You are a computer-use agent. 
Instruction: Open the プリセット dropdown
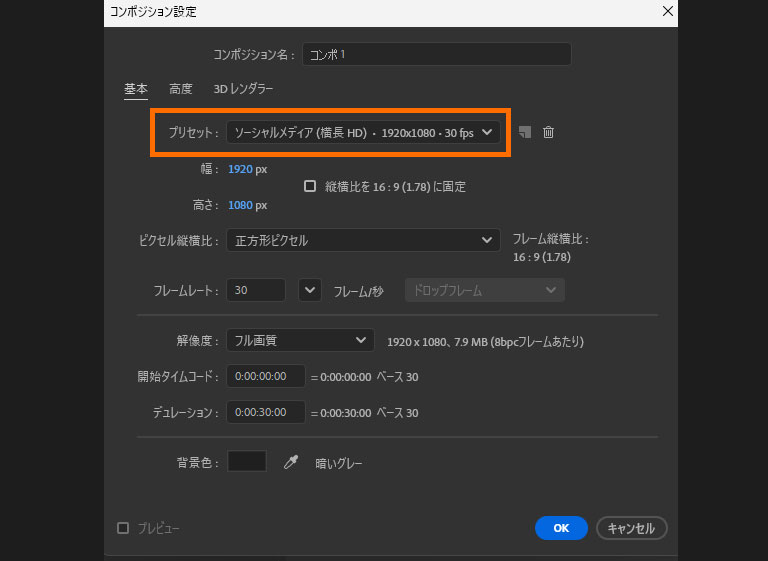pyautogui.click(x=362, y=132)
